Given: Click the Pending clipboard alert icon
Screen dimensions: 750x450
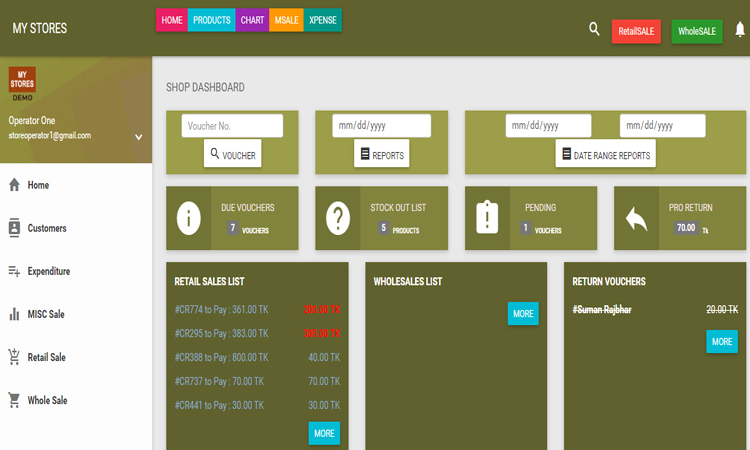Looking at the screenshot, I should (487, 218).
